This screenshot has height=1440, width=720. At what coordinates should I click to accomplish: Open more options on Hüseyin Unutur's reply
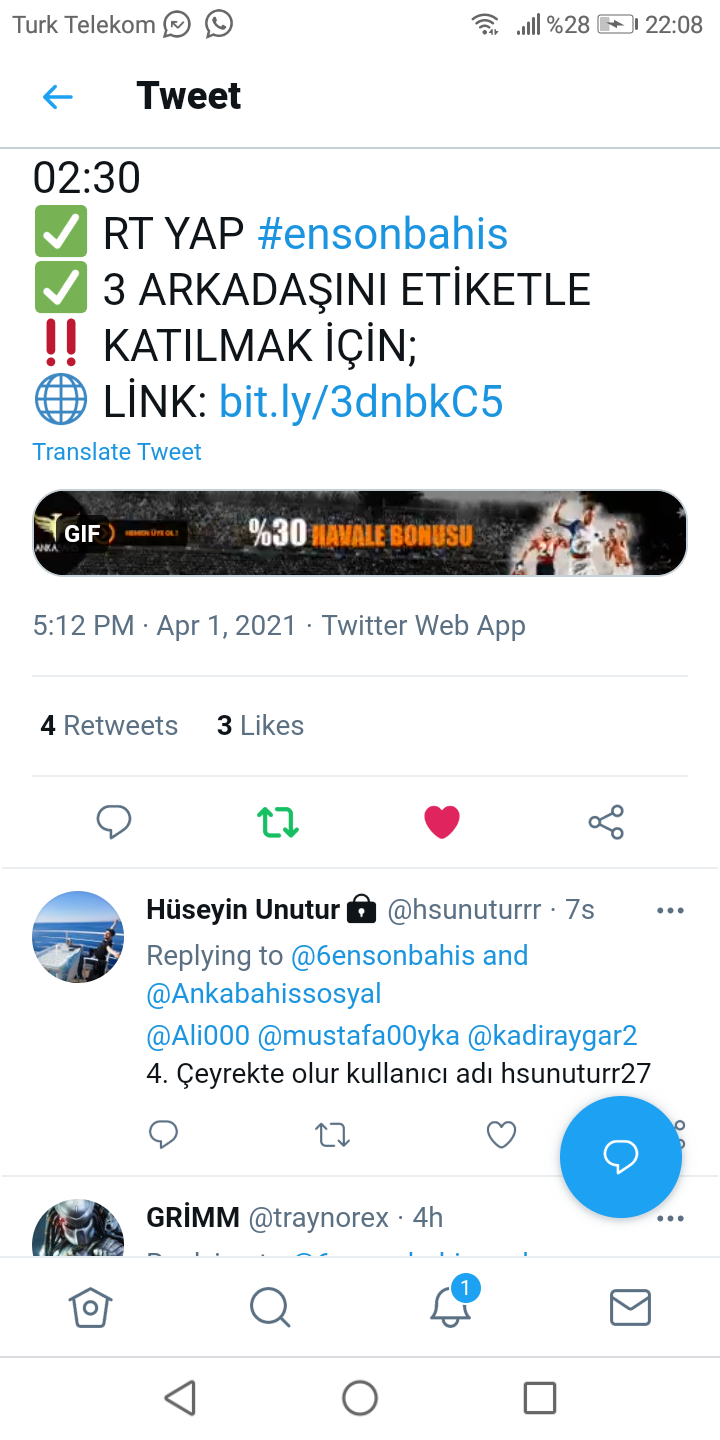pyautogui.click(x=670, y=910)
